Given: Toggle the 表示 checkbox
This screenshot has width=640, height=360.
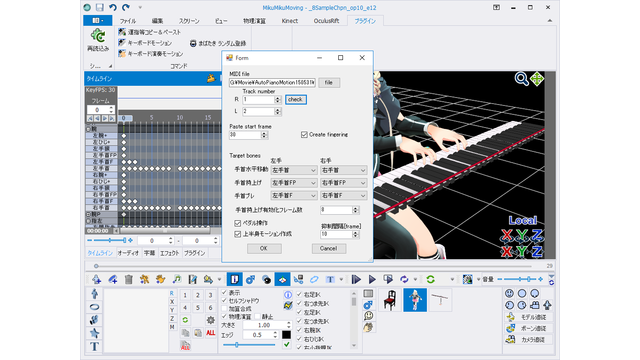Looking at the screenshot, I should pos(224,293).
